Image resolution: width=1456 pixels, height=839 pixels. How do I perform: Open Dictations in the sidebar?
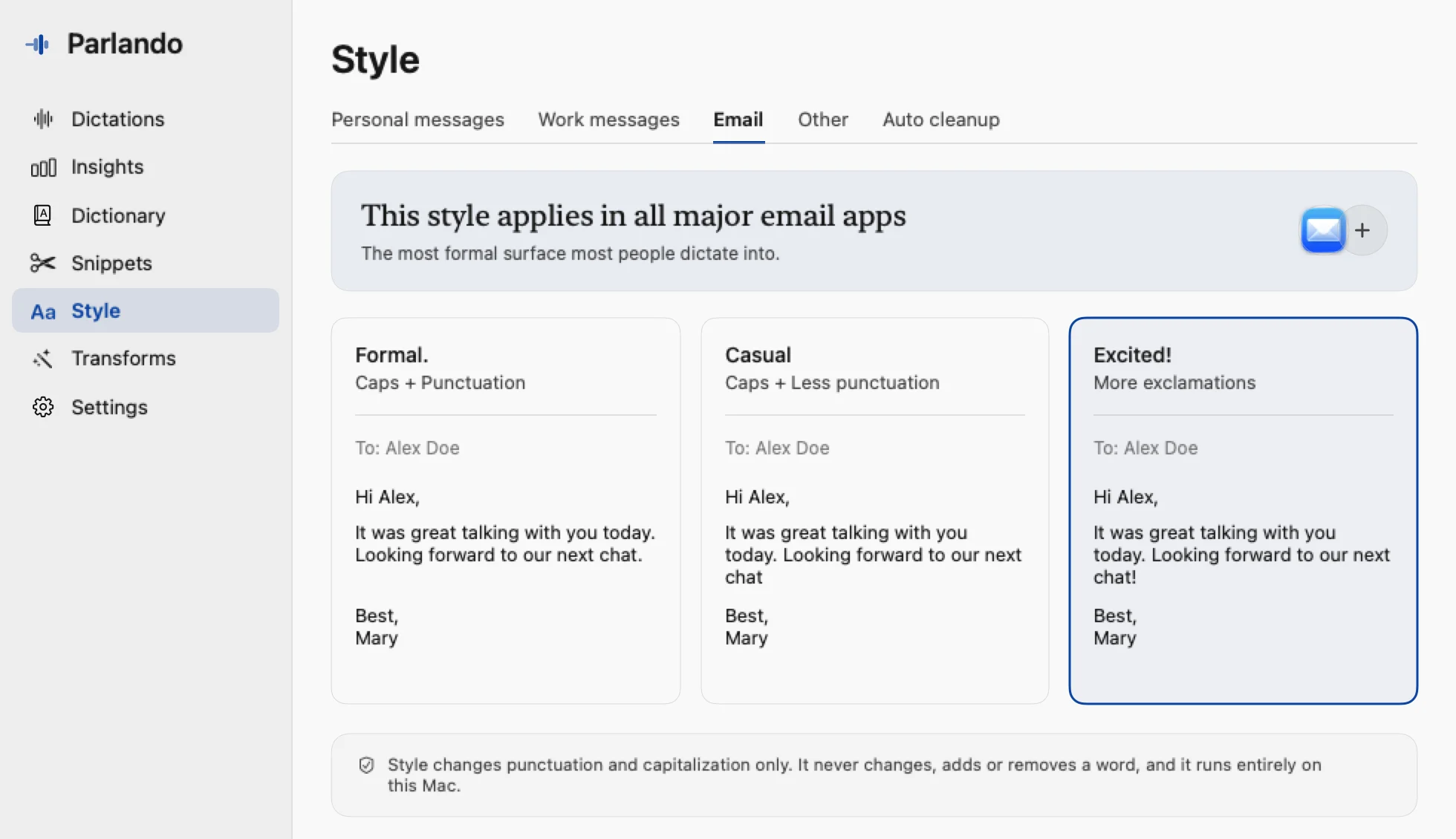click(146, 119)
